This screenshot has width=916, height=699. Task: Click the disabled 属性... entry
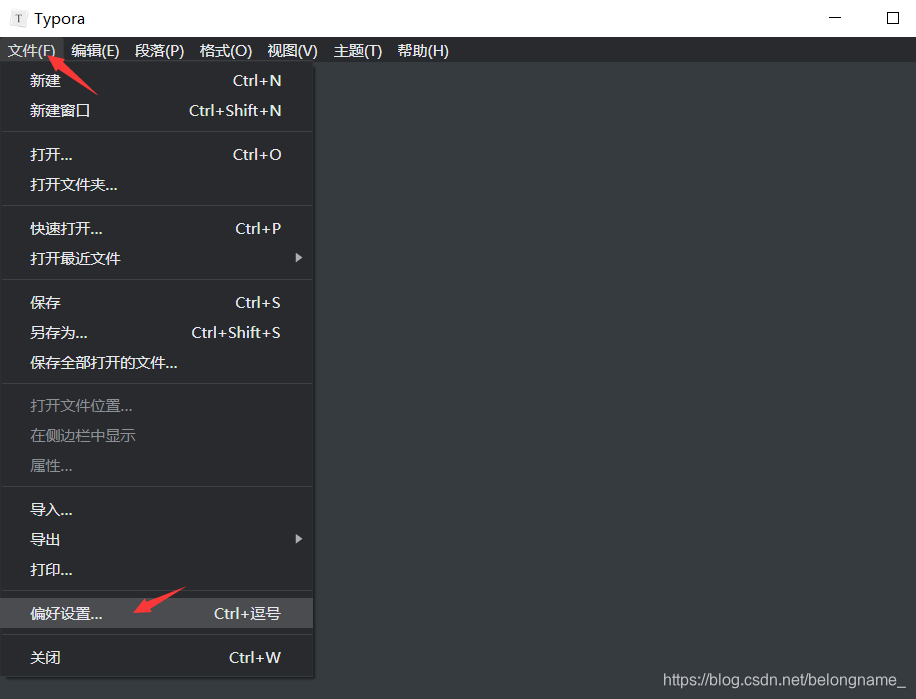[157, 466]
